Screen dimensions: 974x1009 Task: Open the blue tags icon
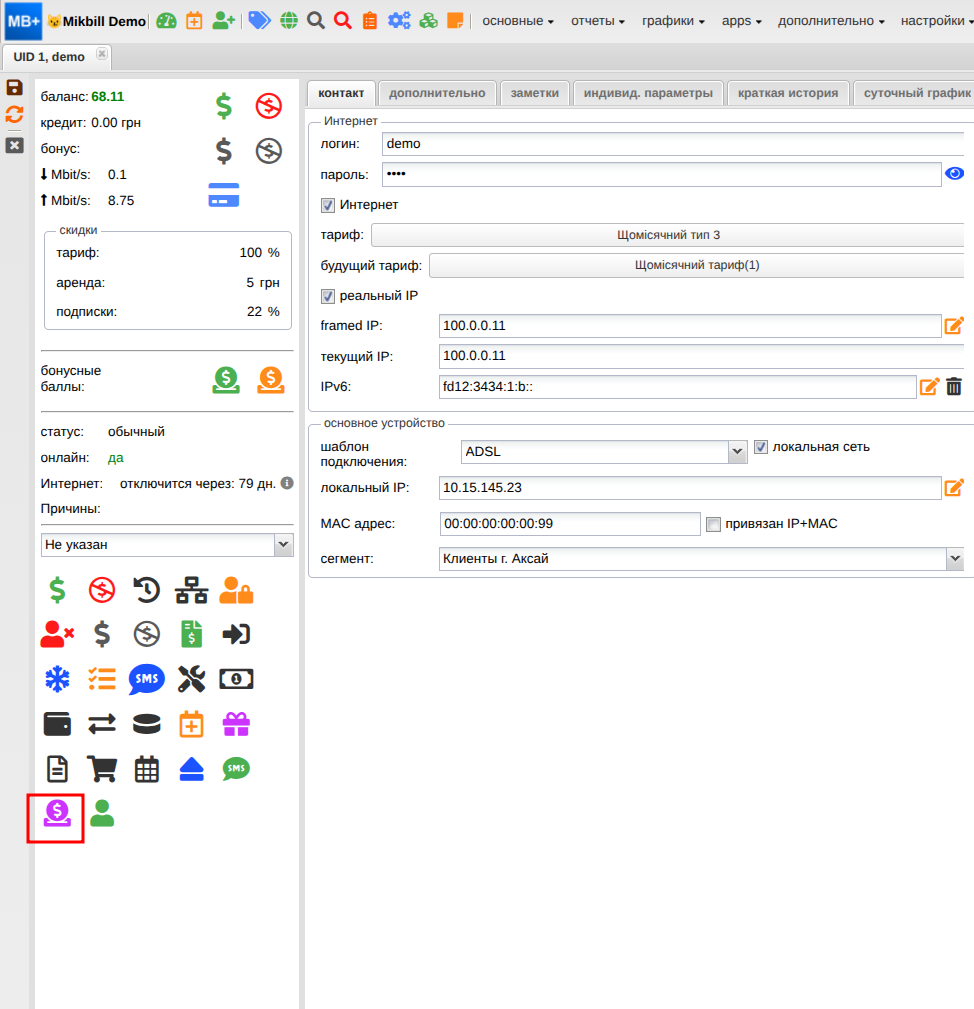click(x=259, y=21)
